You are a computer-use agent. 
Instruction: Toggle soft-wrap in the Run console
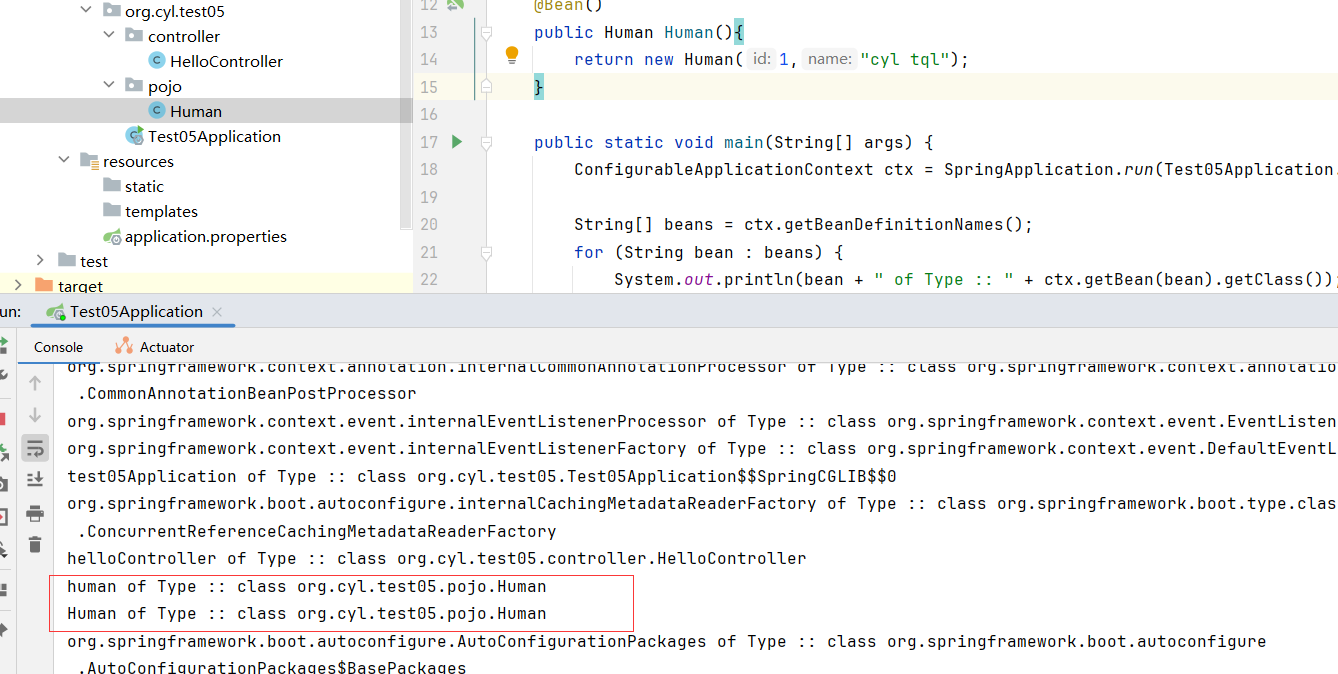tap(35, 448)
